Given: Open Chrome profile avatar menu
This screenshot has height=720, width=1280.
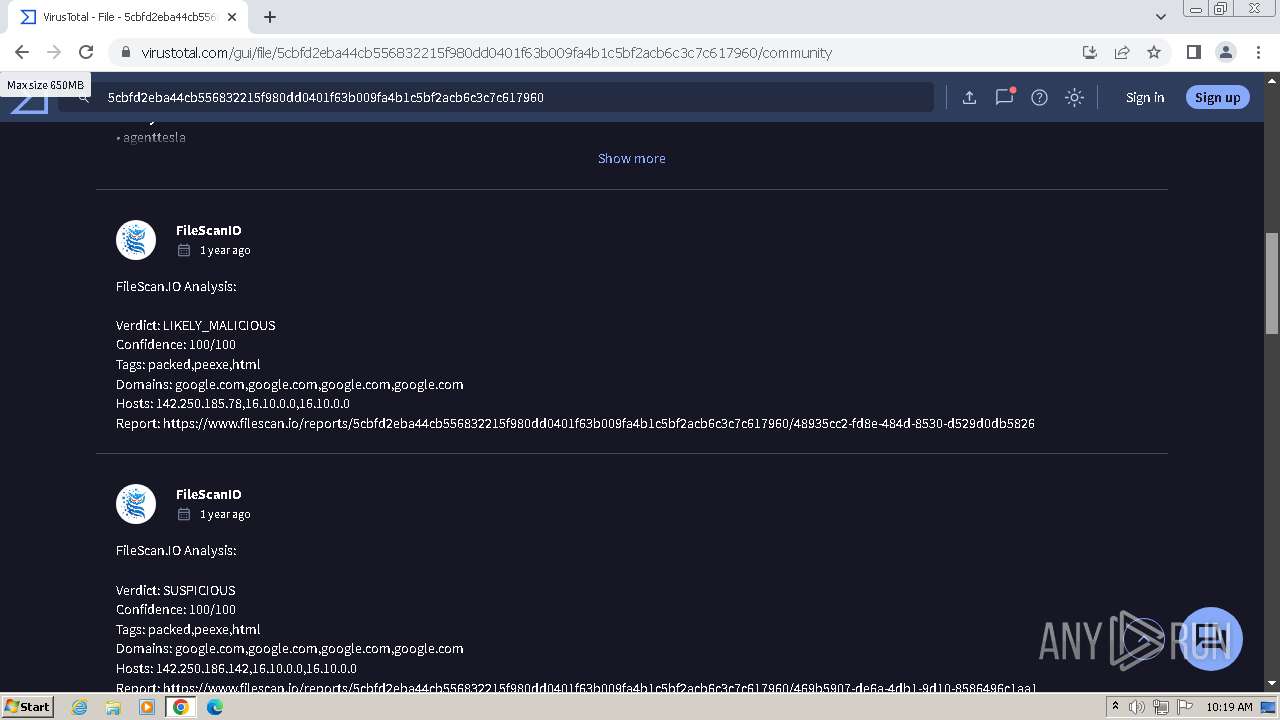Looking at the screenshot, I should click(x=1225, y=52).
